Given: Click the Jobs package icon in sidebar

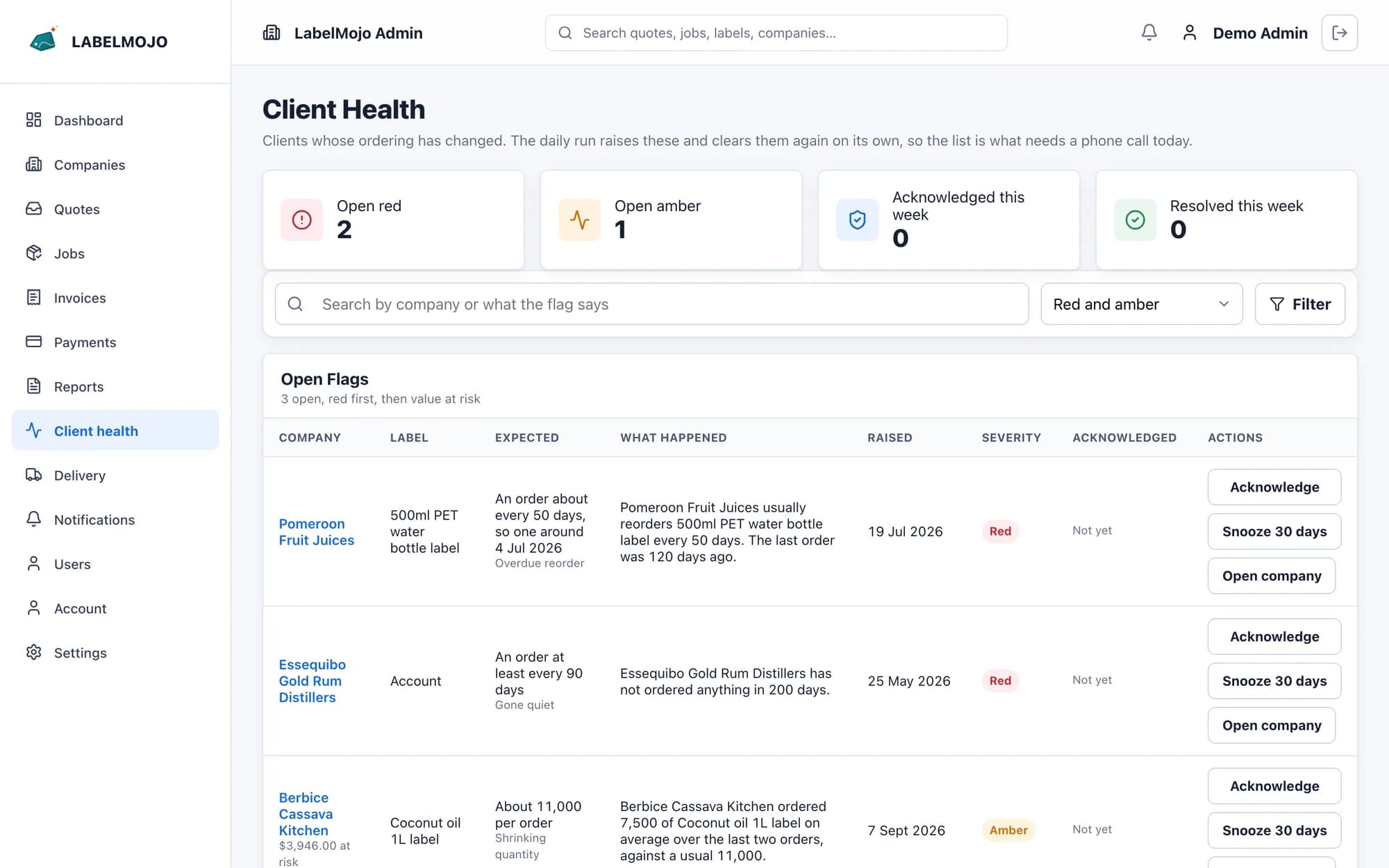Looking at the screenshot, I should pyautogui.click(x=33, y=253).
